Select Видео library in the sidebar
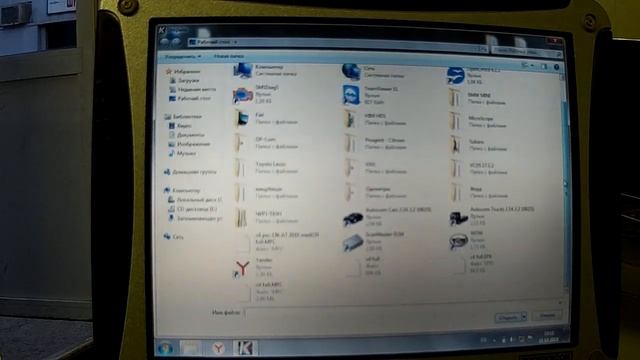 coord(180,126)
